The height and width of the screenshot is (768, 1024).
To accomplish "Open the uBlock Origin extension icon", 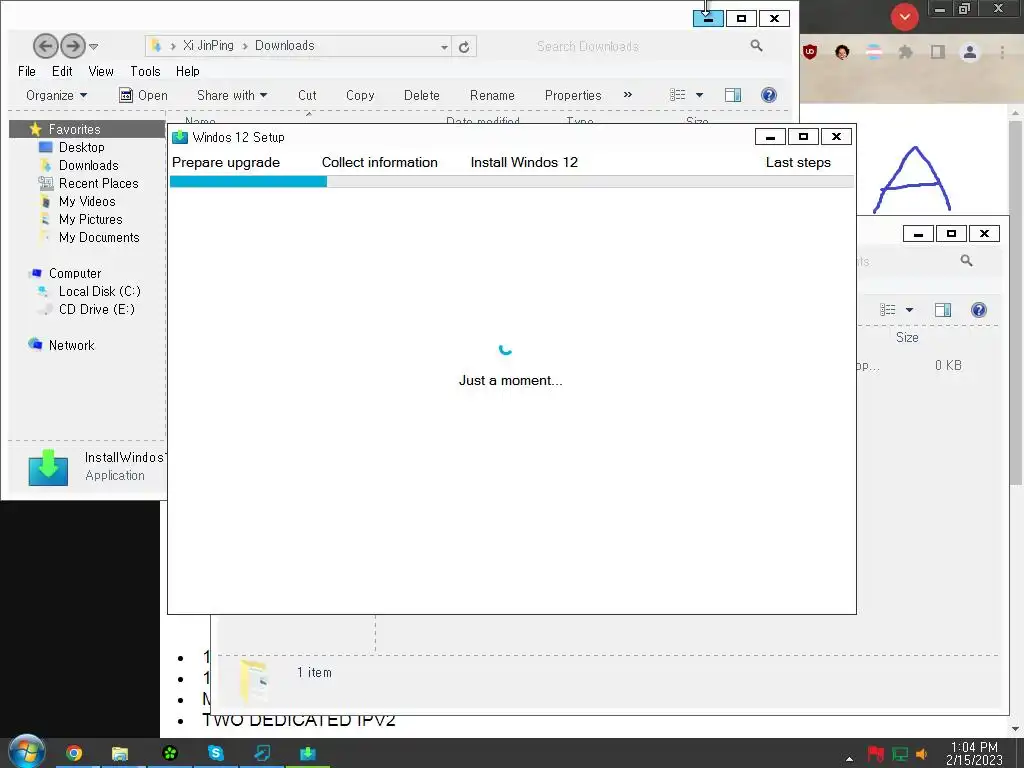I will tap(810, 52).
